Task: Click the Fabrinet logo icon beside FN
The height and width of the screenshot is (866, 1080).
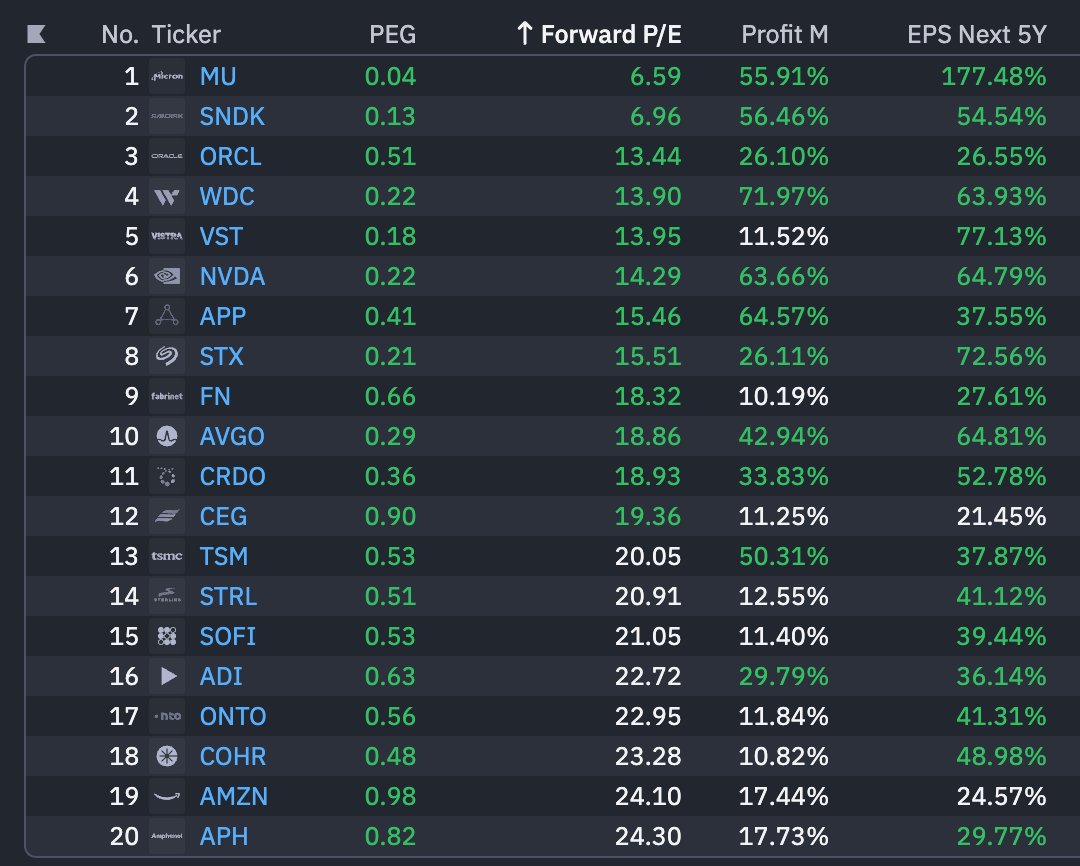Action: (167, 396)
